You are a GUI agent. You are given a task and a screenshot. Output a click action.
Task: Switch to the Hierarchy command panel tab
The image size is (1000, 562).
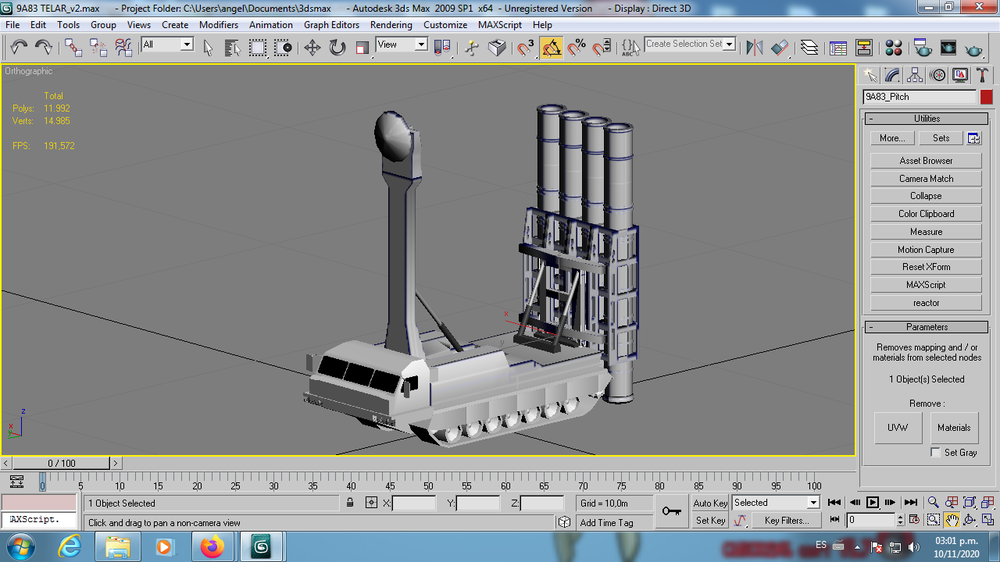point(915,75)
